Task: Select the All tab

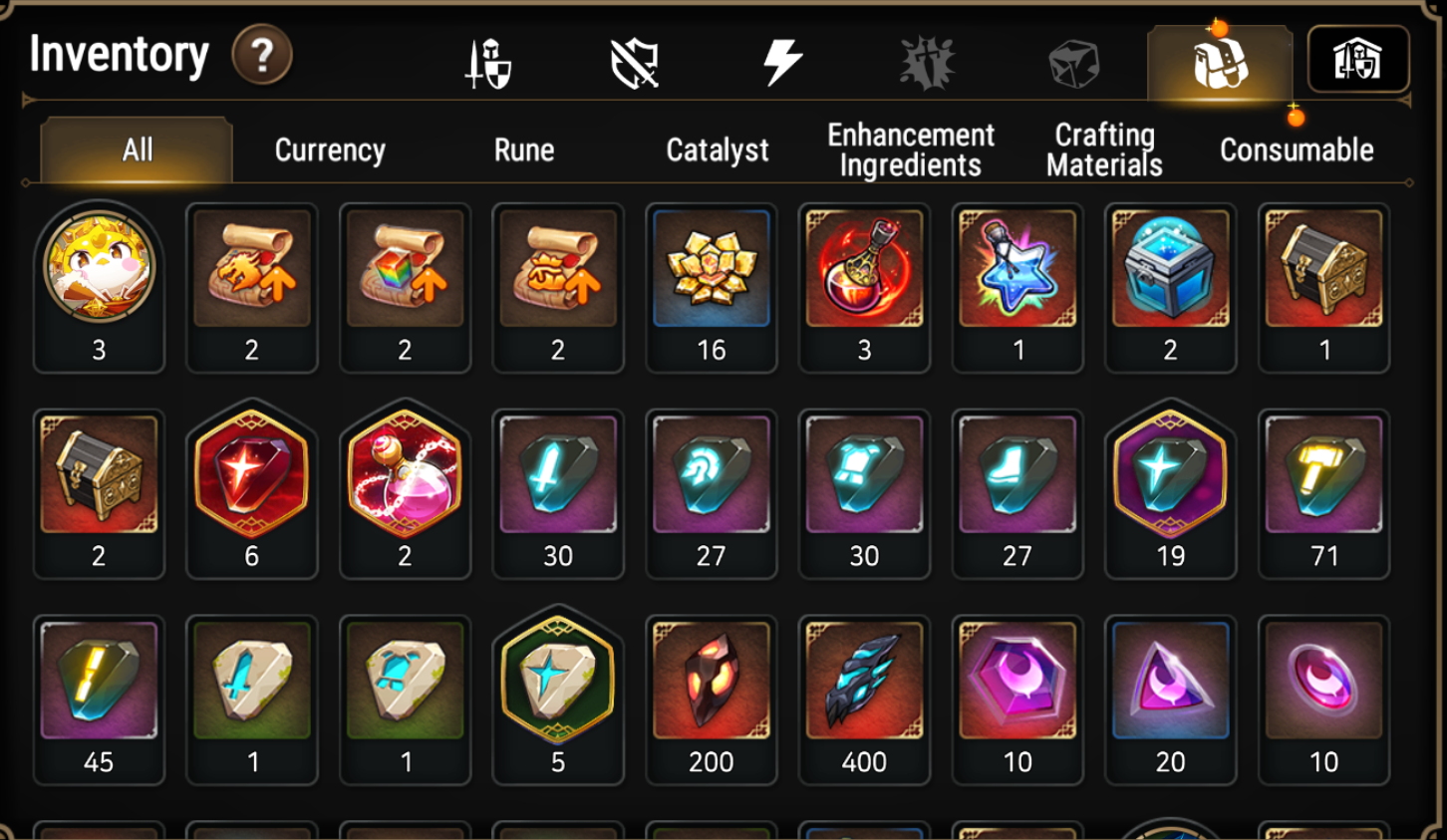Action: point(137,149)
